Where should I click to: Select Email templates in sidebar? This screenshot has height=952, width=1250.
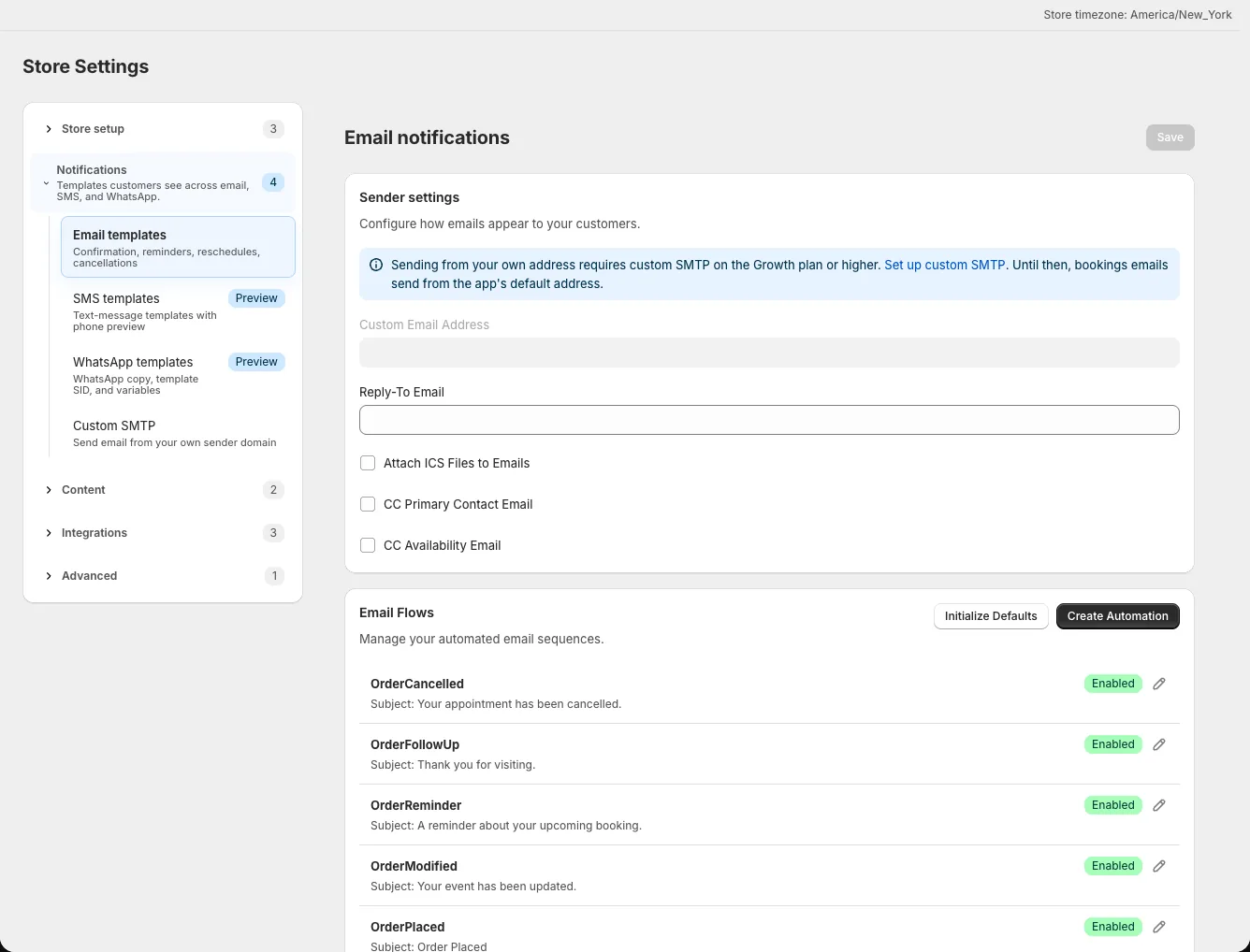[x=178, y=247]
